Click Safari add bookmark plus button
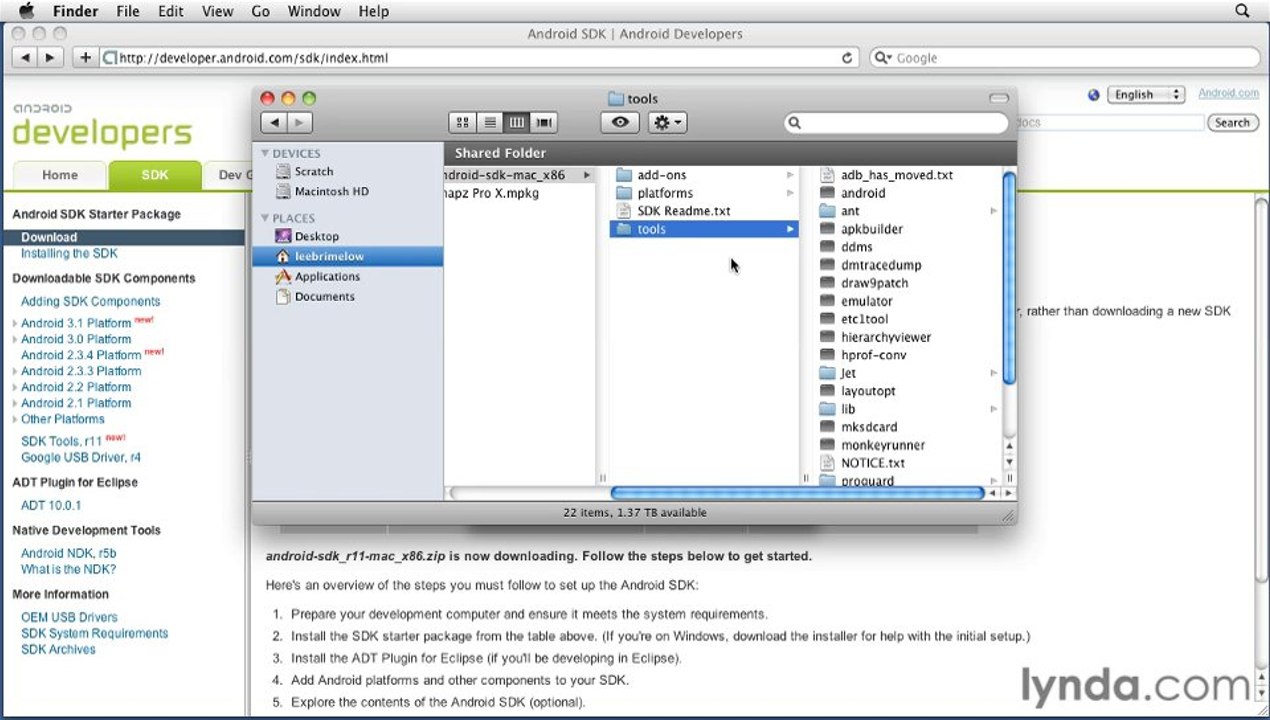The width and height of the screenshot is (1270, 720). (85, 58)
